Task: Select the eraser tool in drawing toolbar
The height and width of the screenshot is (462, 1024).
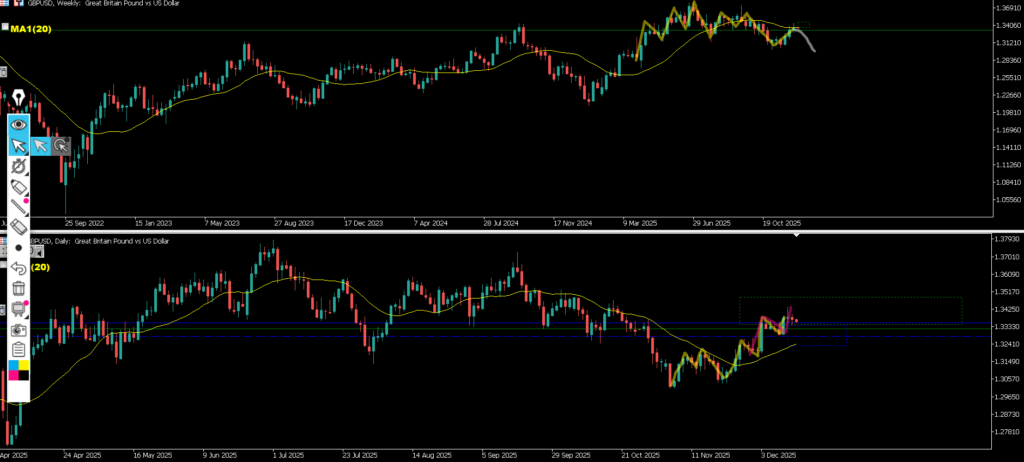Action: coord(18,228)
